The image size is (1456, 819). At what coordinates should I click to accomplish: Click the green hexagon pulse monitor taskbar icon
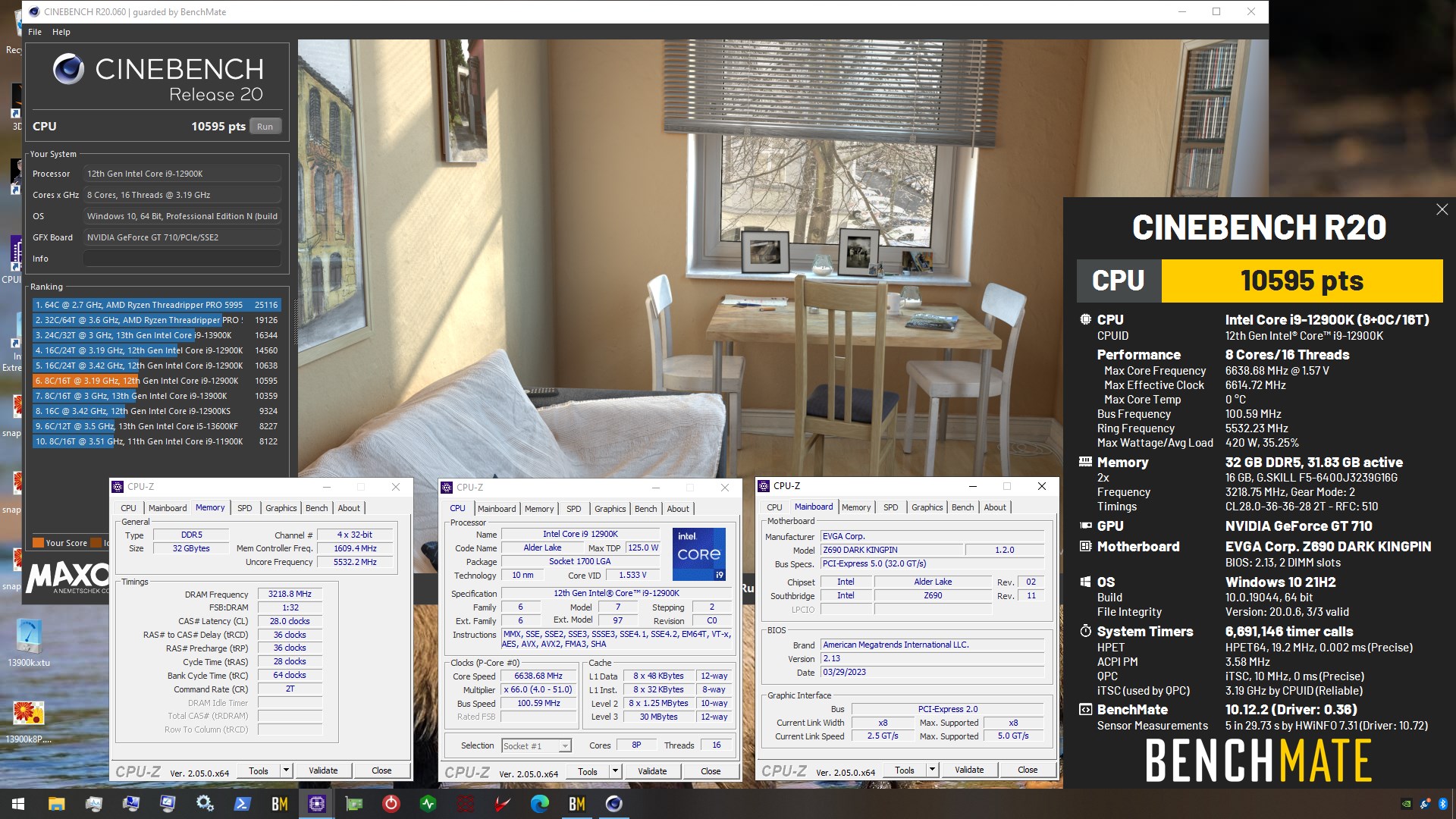pyautogui.click(x=428, y=804)
